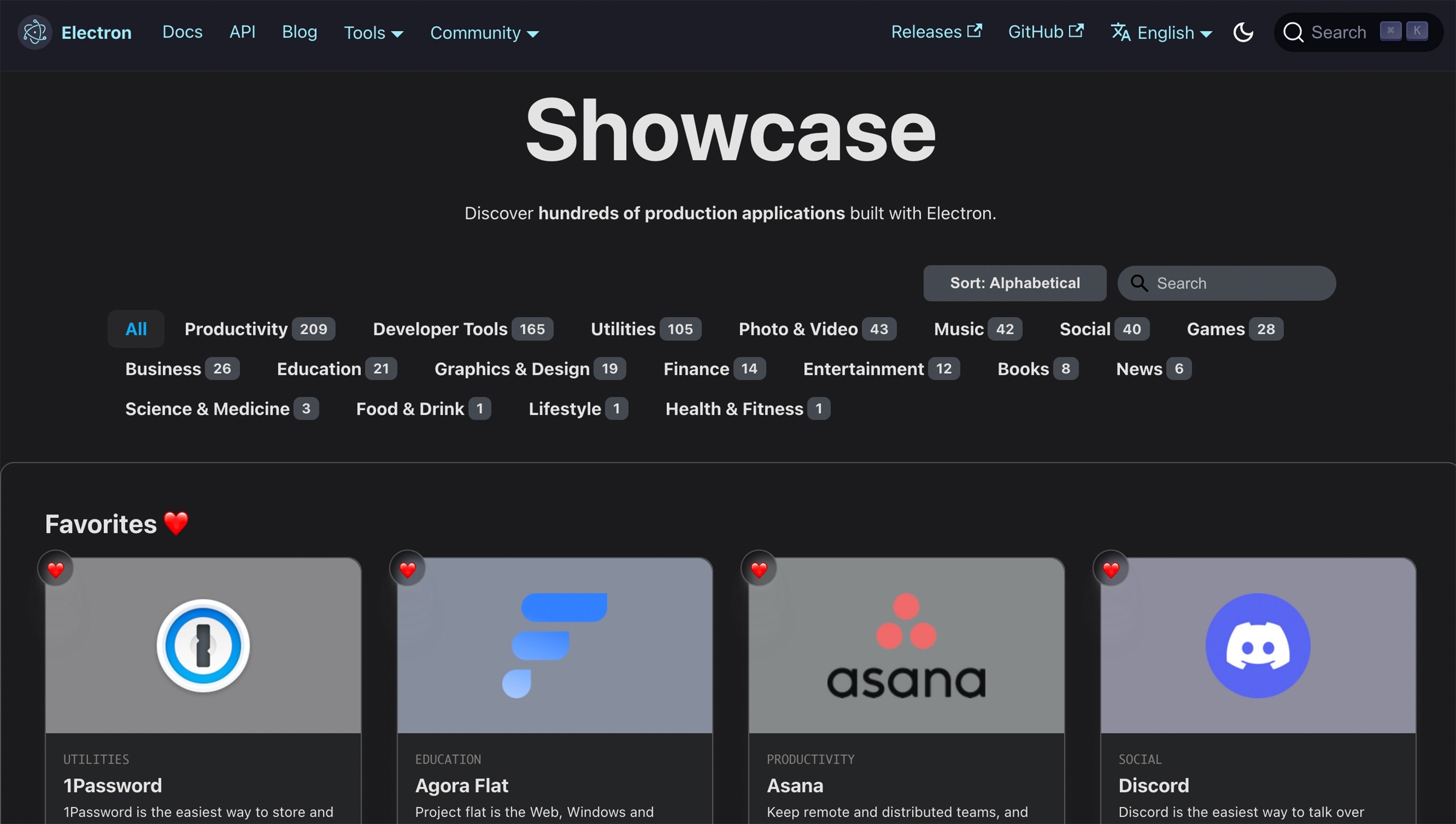This screenshot has height=824, width=1456.
Task: Filter by Books category
Action: tap(1038, 369)
